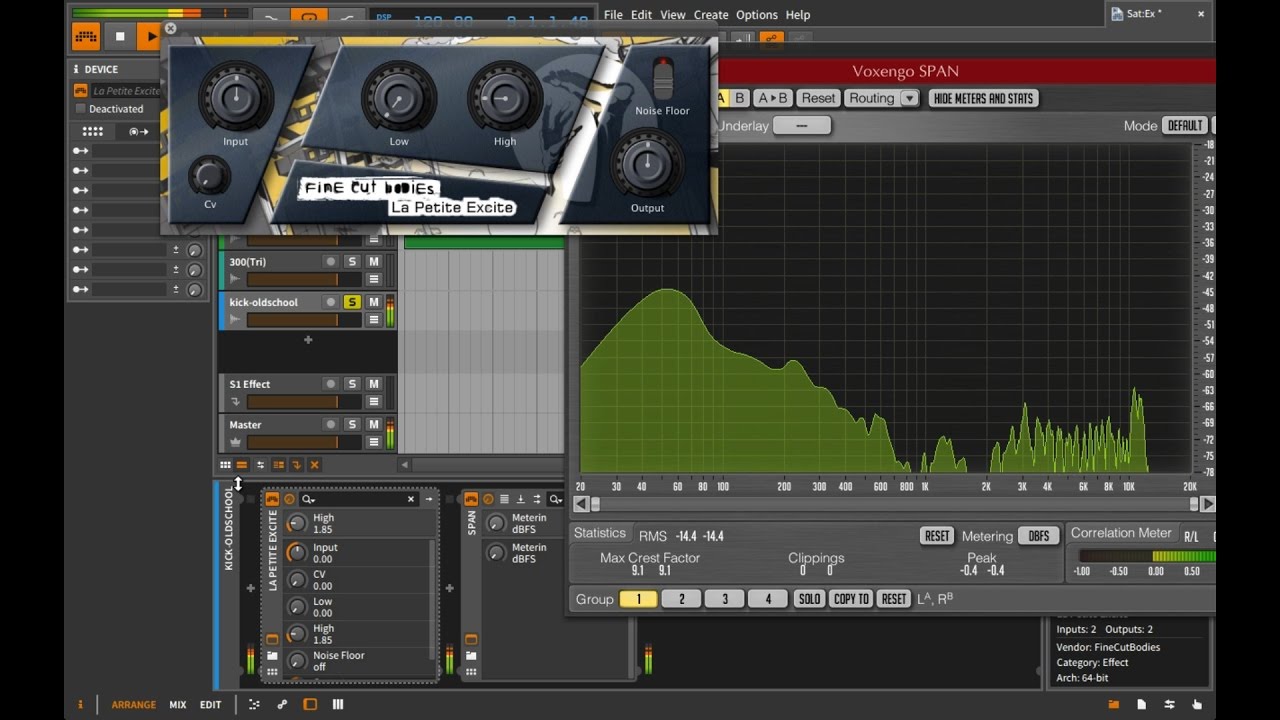Click the Input knob on La Petite Excite
This screenshot has width=1280, height=720.
(235, 97)
